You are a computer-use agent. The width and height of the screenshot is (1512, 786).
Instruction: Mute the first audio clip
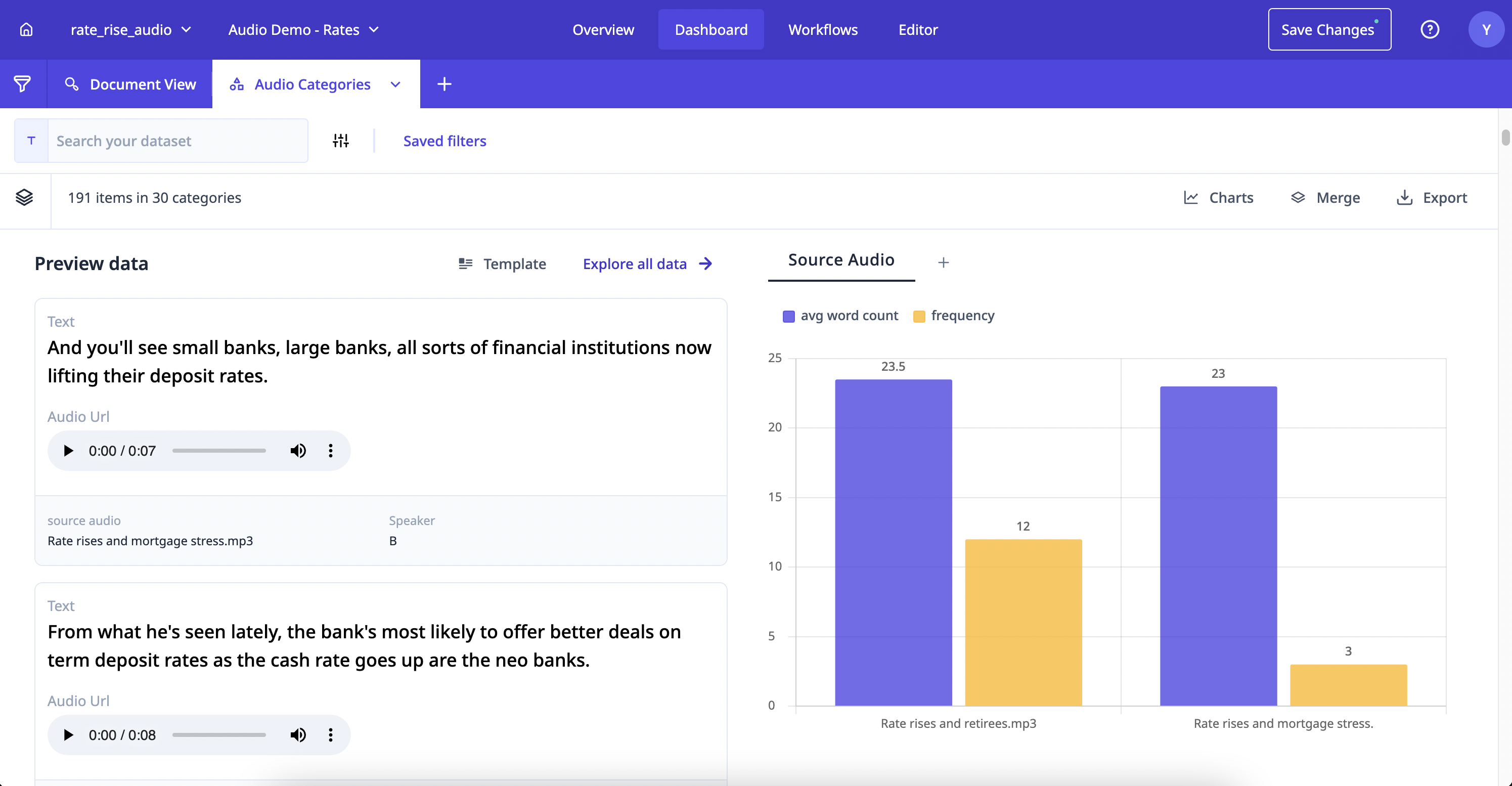[298, 451]
